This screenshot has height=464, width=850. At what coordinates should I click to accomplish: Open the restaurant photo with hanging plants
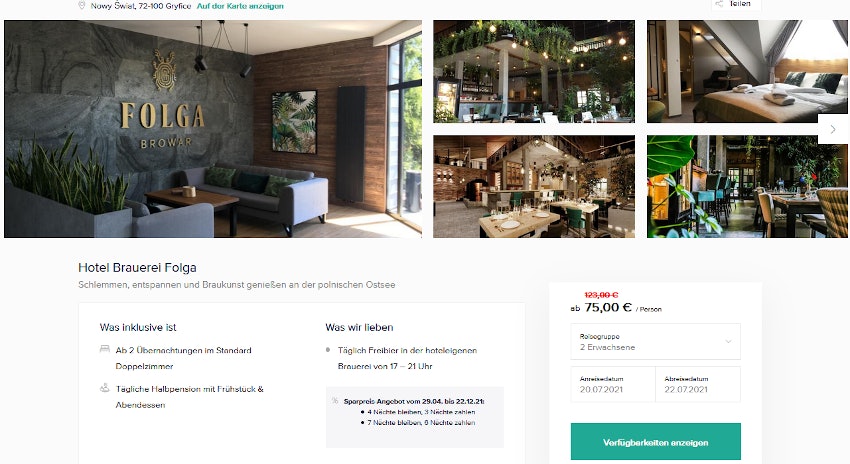click(x=534, y=72)
